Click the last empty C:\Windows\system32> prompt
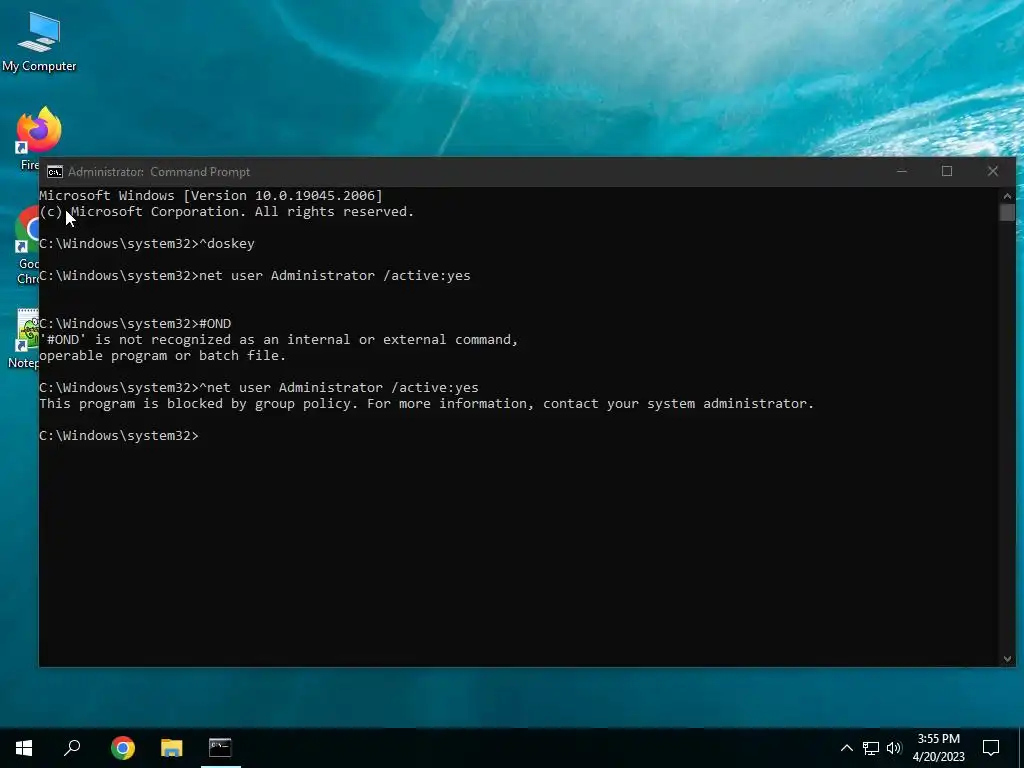 click(119, 436)
